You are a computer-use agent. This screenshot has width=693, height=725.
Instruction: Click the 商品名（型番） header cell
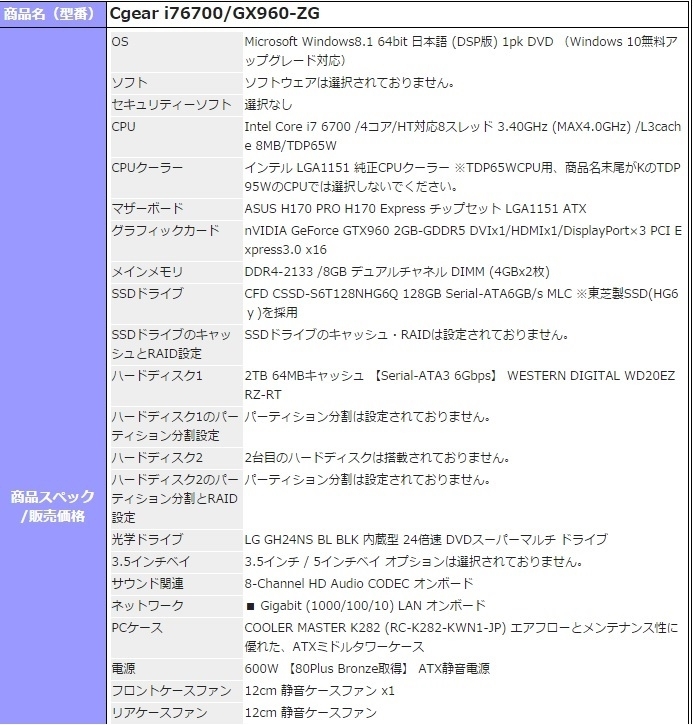pos(53,14)
